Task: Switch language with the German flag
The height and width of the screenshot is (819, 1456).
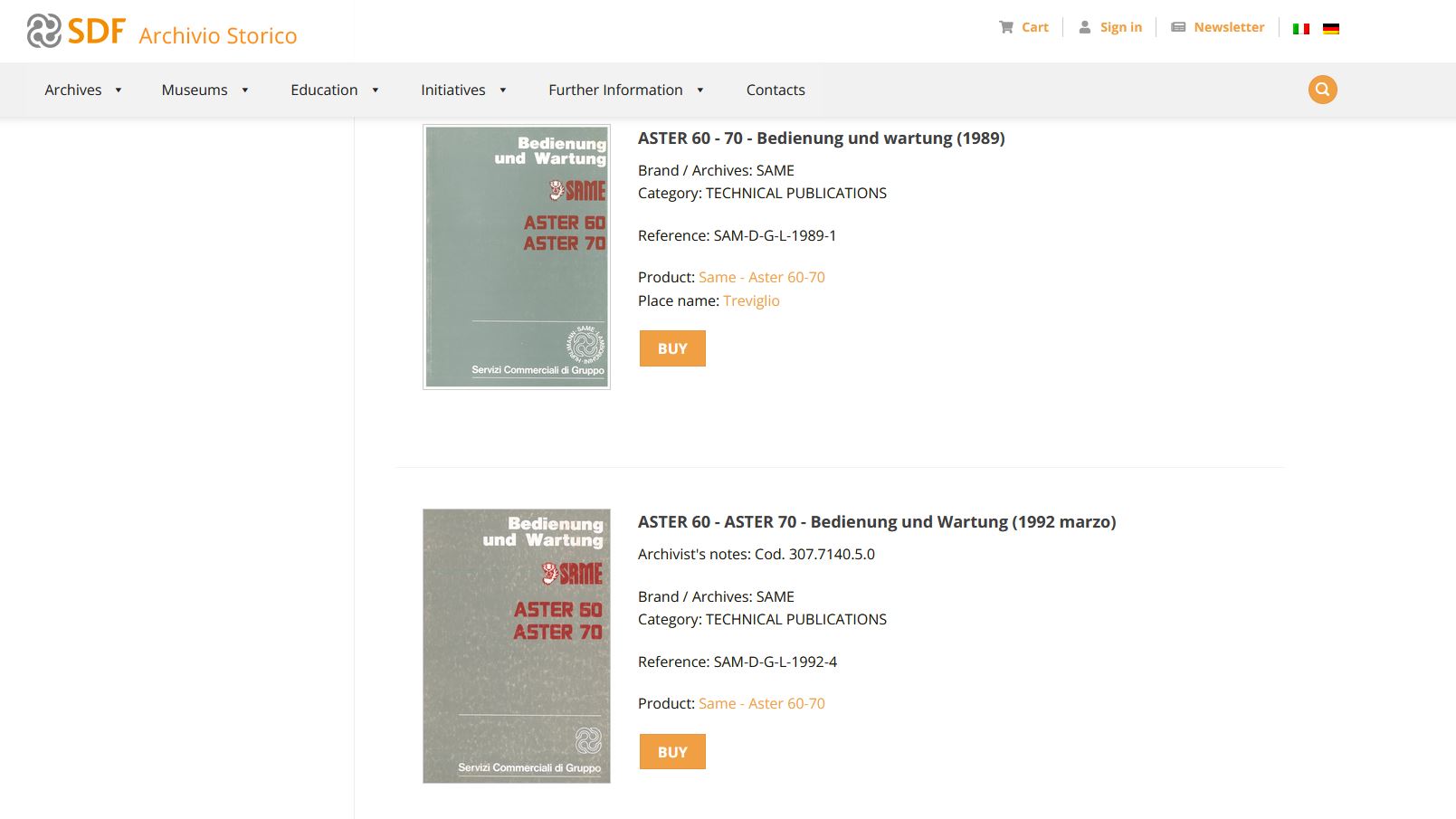Action: 1330,29
